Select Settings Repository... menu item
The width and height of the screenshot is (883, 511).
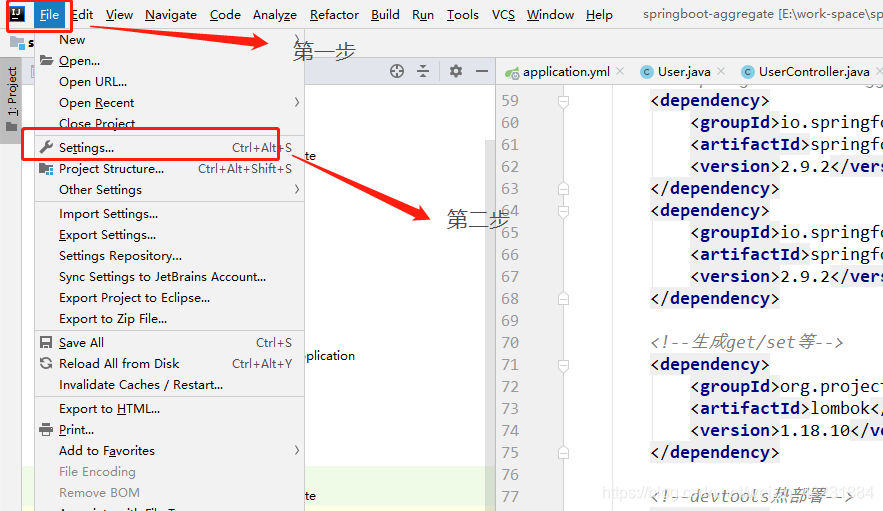[170, 256]
